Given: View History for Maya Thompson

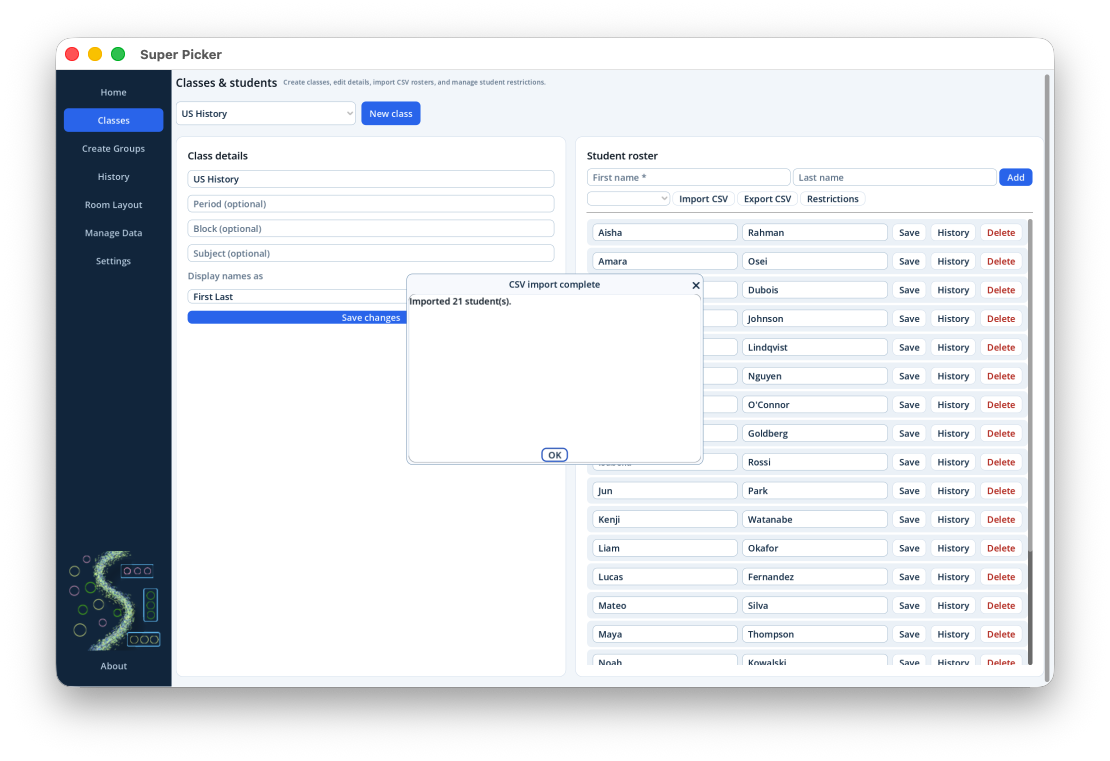Looking at the screenshot, I should (x=953, y=634).
